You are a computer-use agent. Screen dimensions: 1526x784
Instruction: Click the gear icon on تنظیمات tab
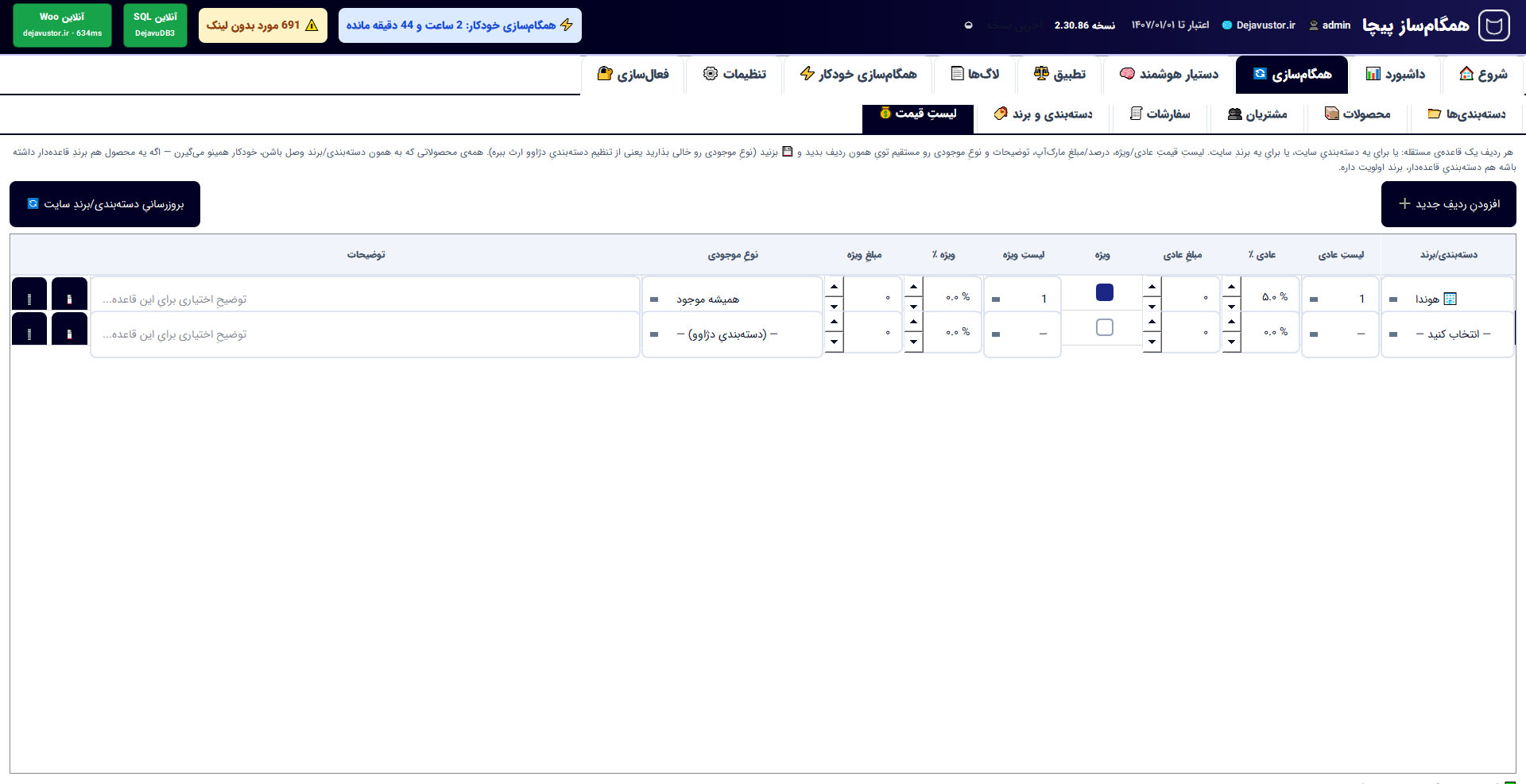[x=711, y=74]
